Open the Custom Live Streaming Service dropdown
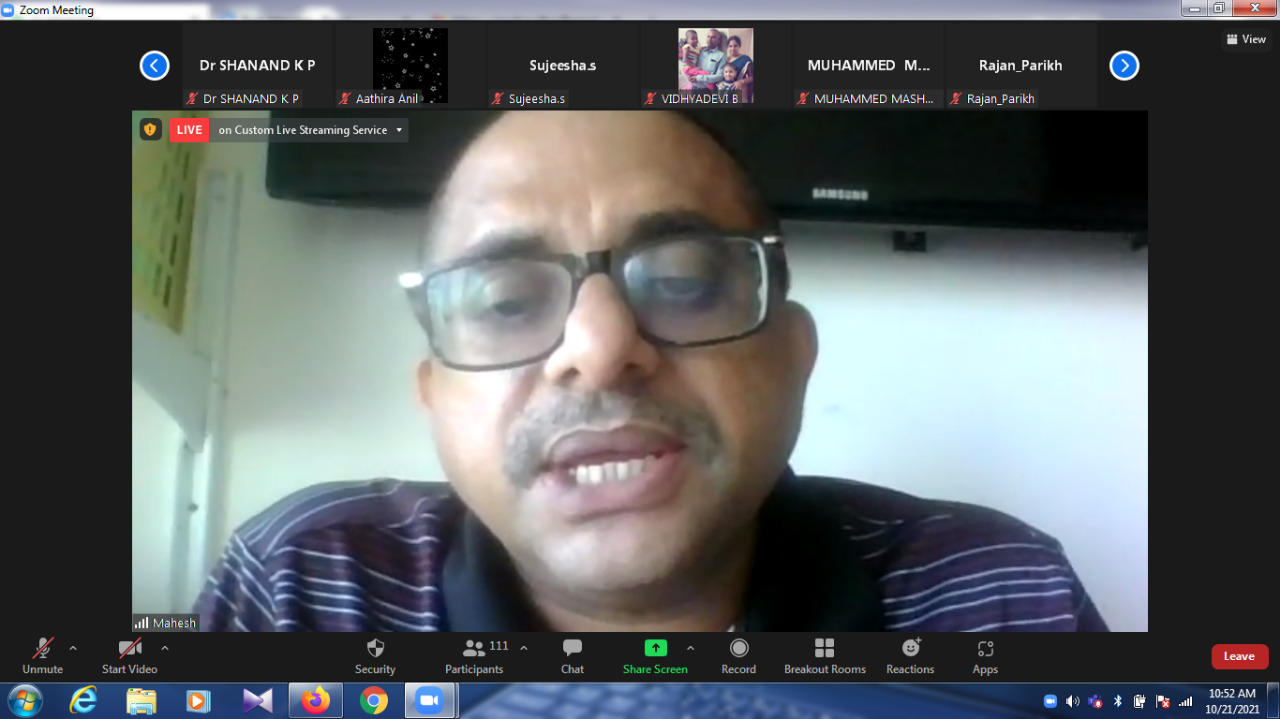Image resolution: width=1280 pixels, height=719 pixels. (399, 130)
